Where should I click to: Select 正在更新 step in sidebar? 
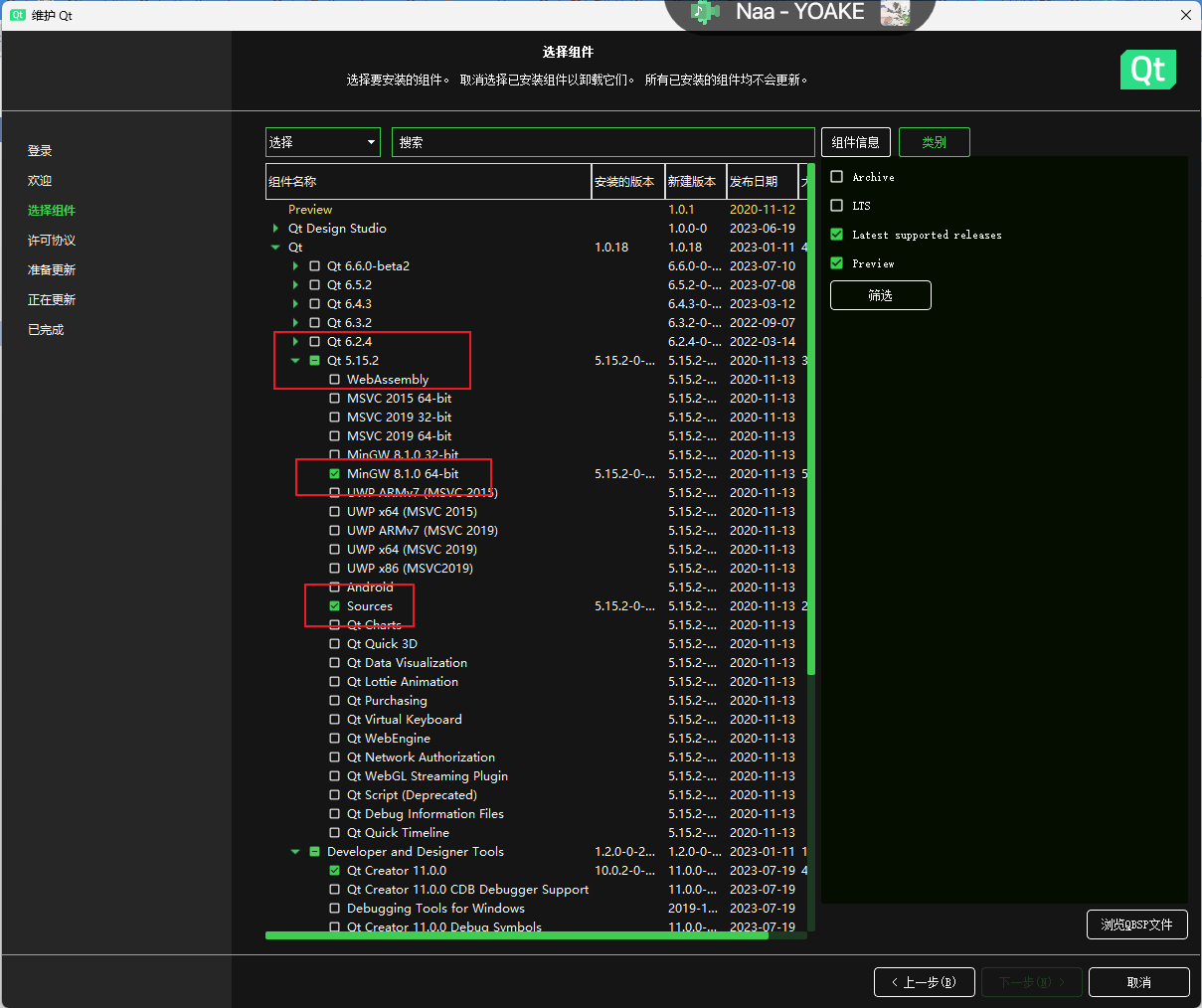click(x=52, y=300)
